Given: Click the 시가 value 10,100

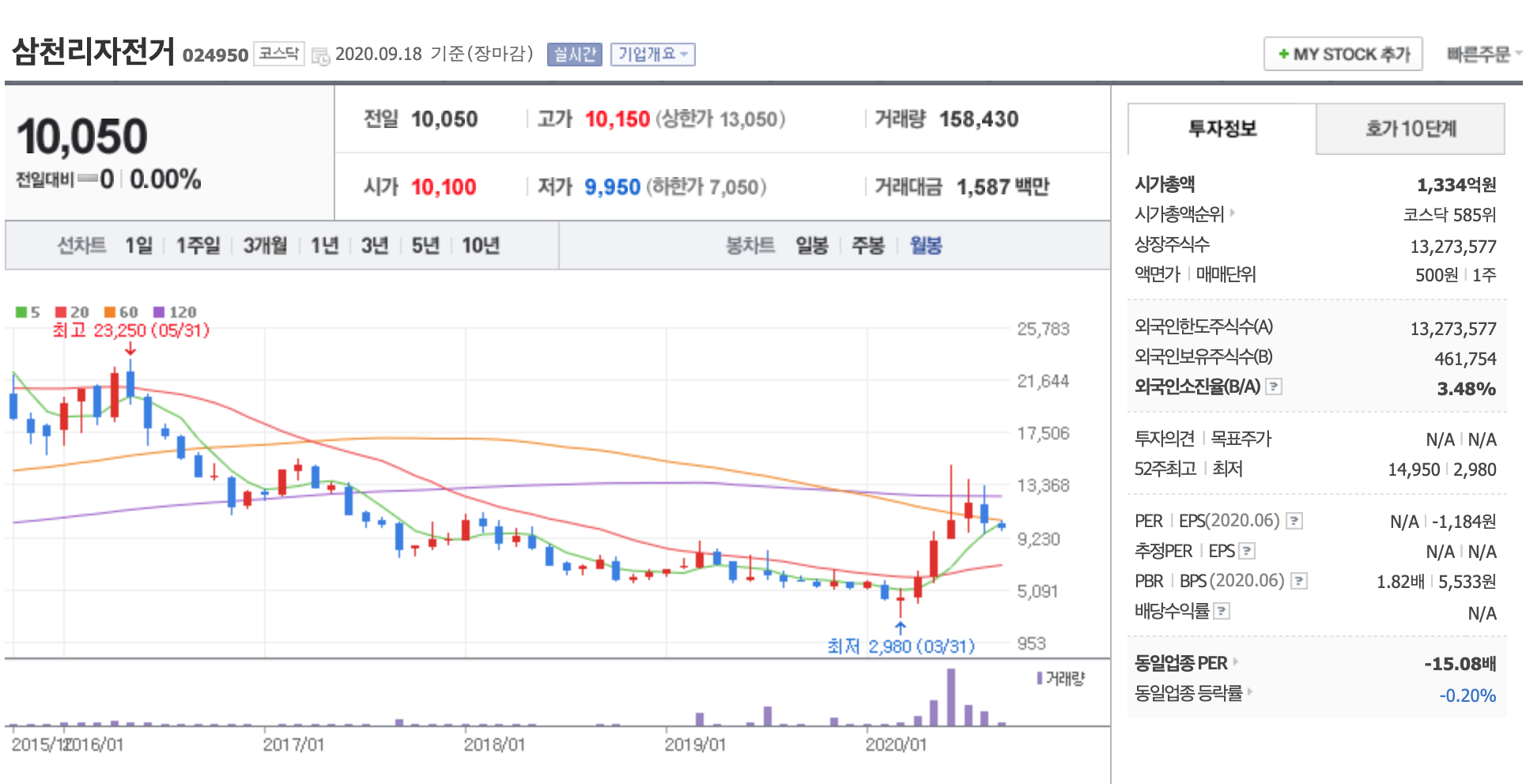Looking at the screenshot, I should coord(444,187).
